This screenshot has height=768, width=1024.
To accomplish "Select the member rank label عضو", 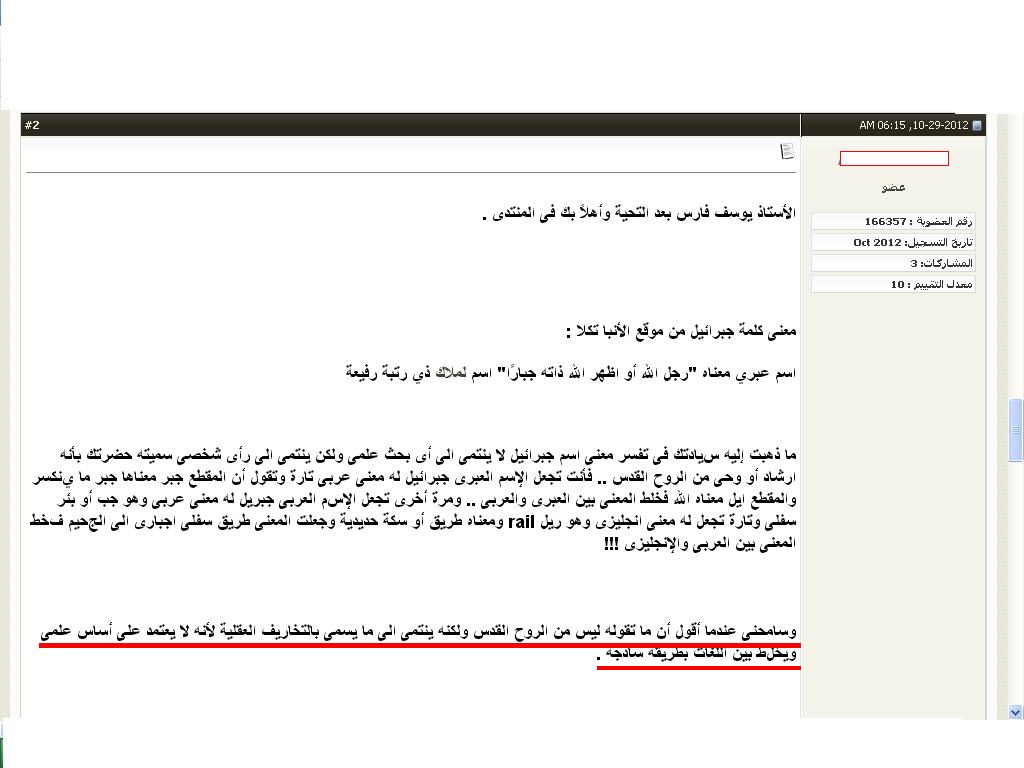I will (893, 187).
